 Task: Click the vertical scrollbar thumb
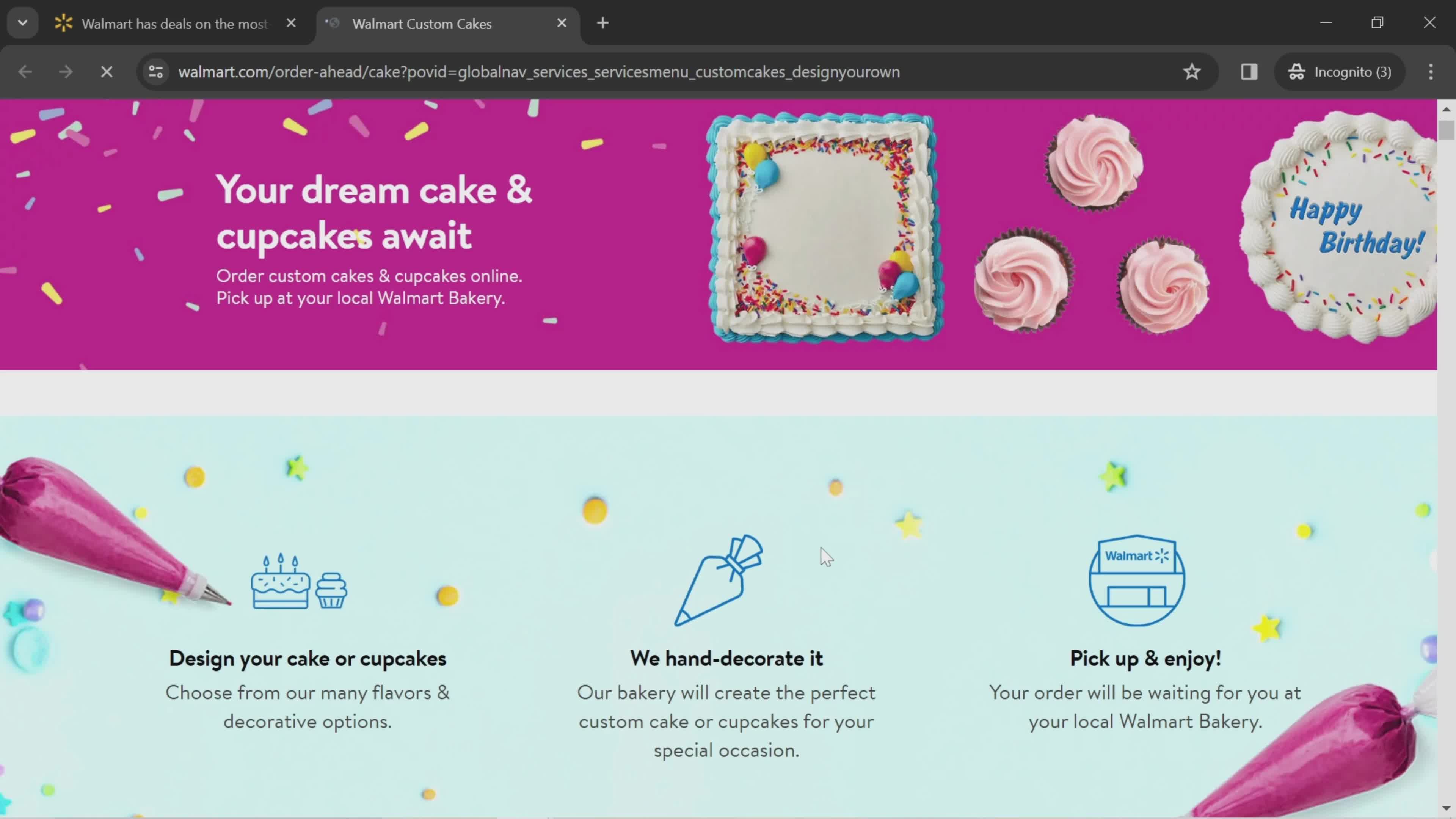coord(1447,129)
